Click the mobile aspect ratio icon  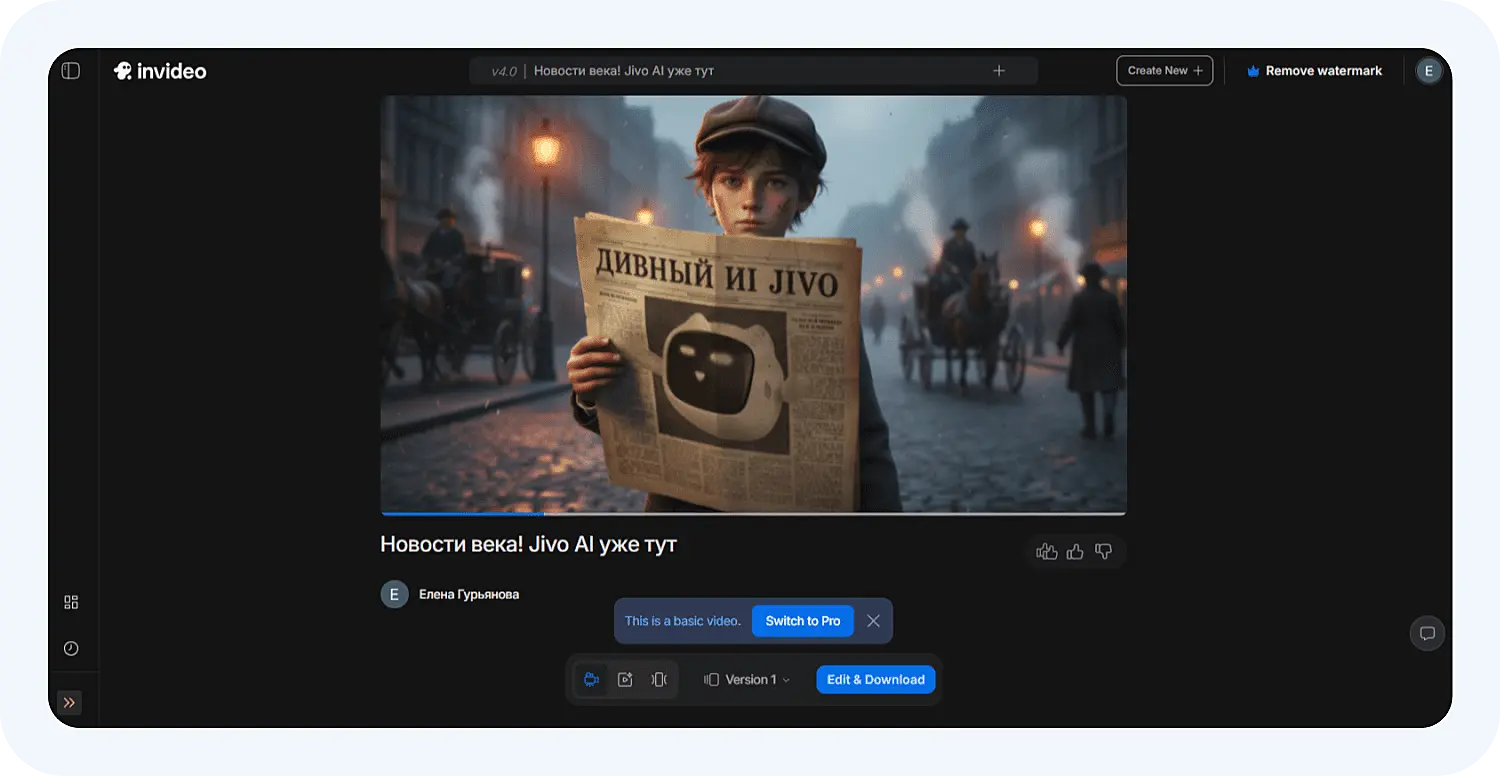pyautogui.click(x=658, y=679)
